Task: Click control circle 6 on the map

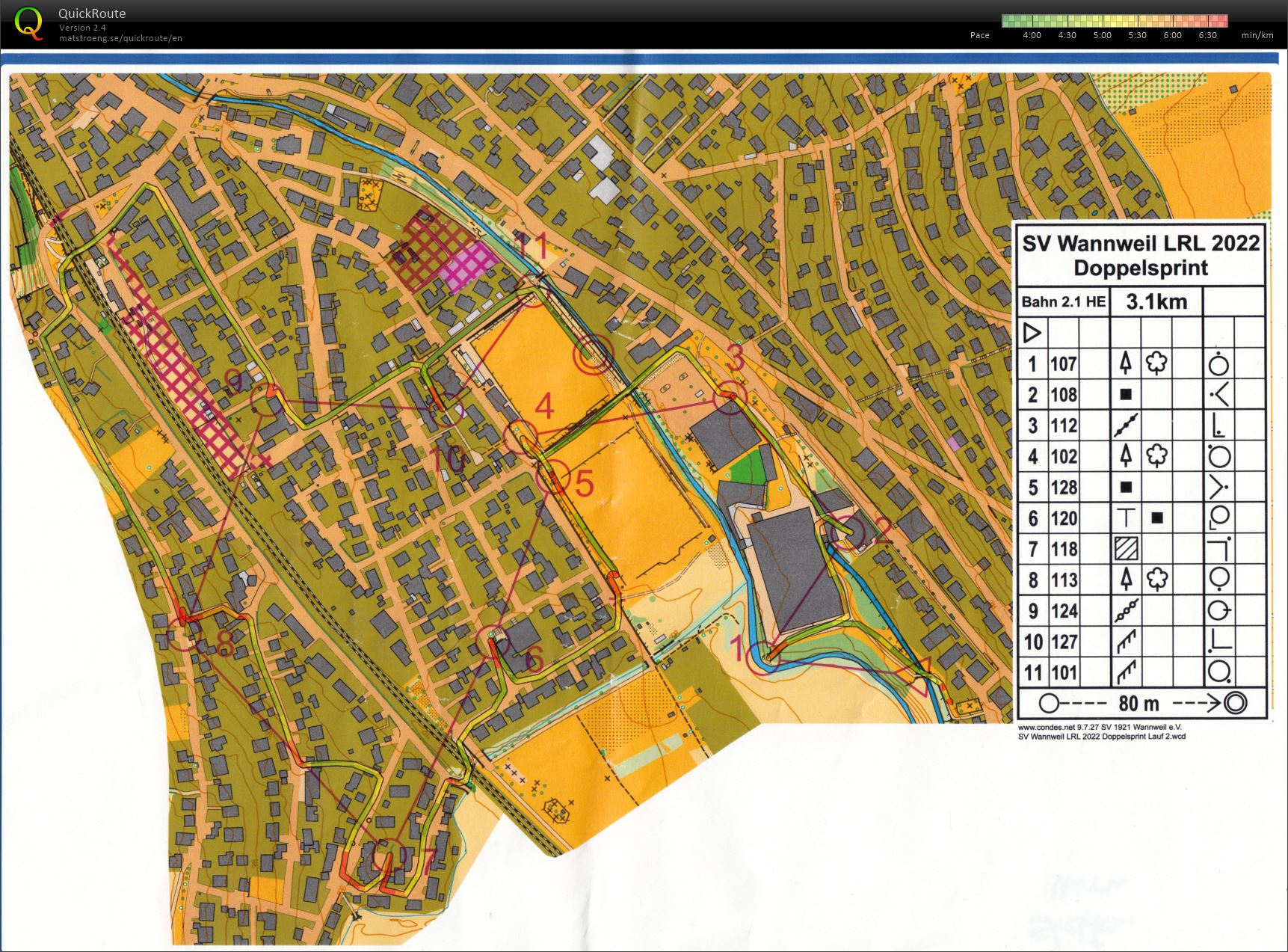Action: point(493,642)
